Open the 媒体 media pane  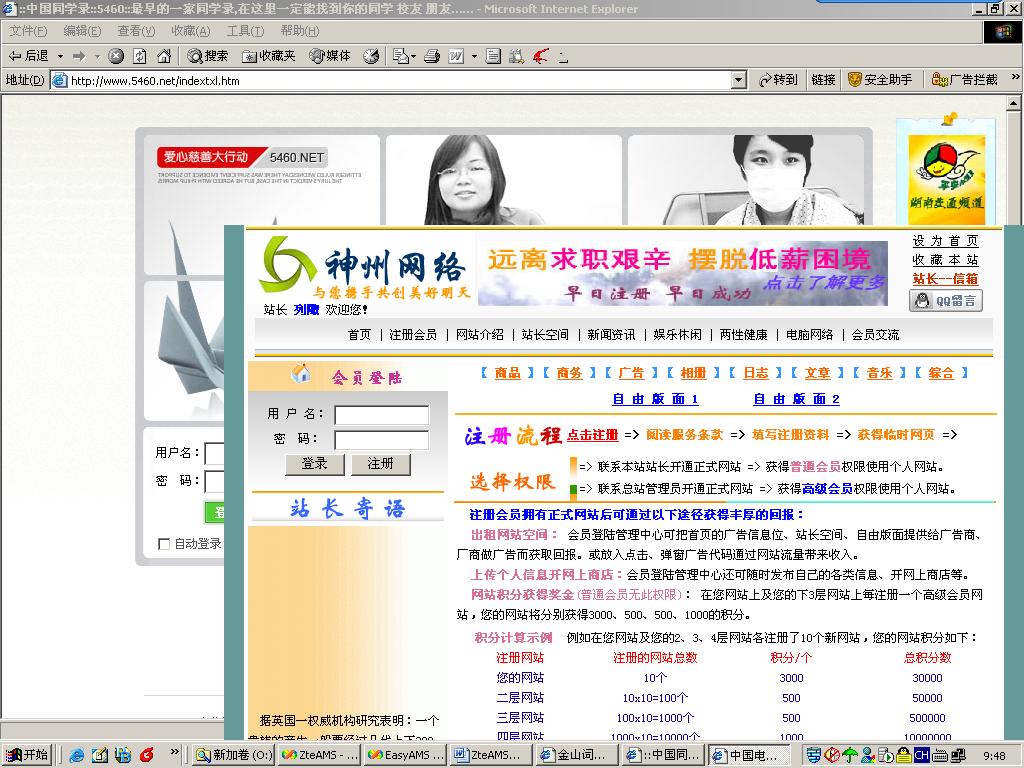point(330,56)
